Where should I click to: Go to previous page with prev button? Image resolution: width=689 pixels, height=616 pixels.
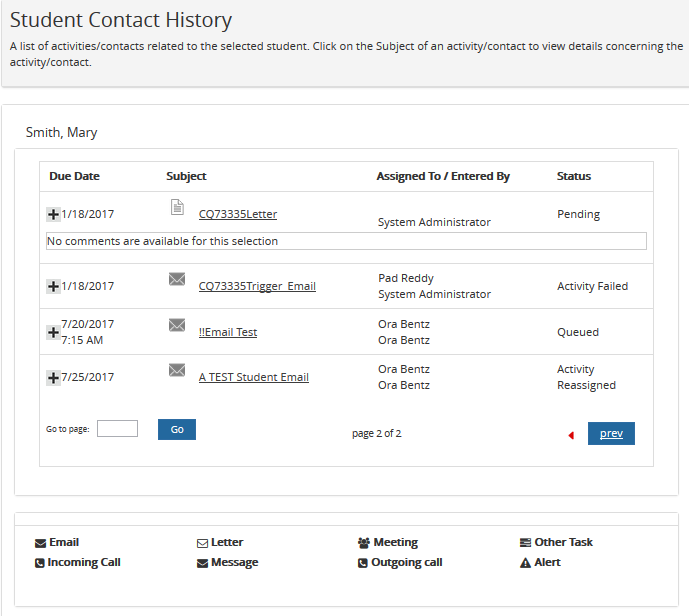click(611, 433)
